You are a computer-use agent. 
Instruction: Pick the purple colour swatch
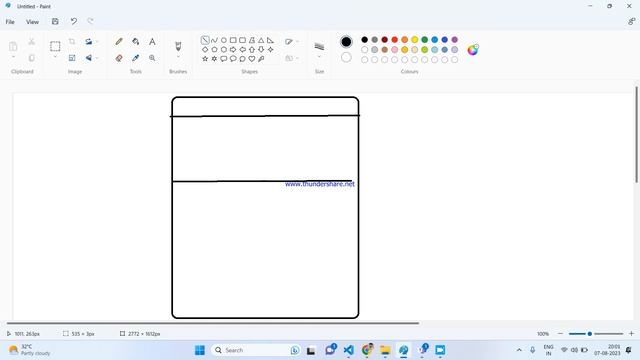[x=455, y=40]
